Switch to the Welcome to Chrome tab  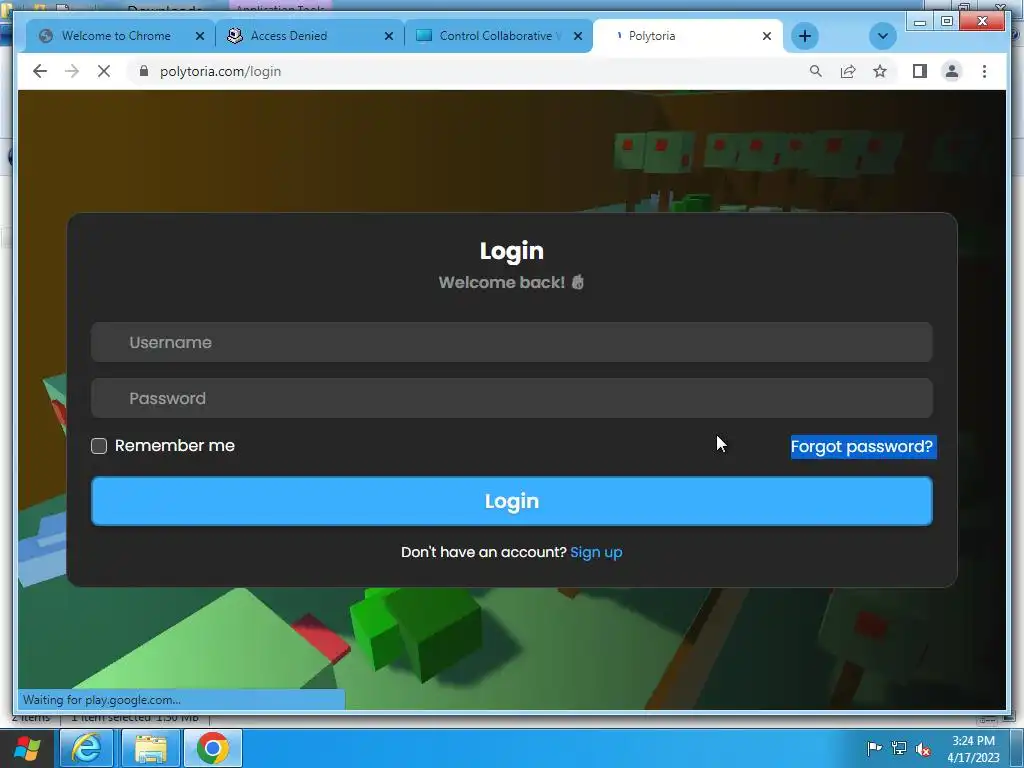coord(116,36)
